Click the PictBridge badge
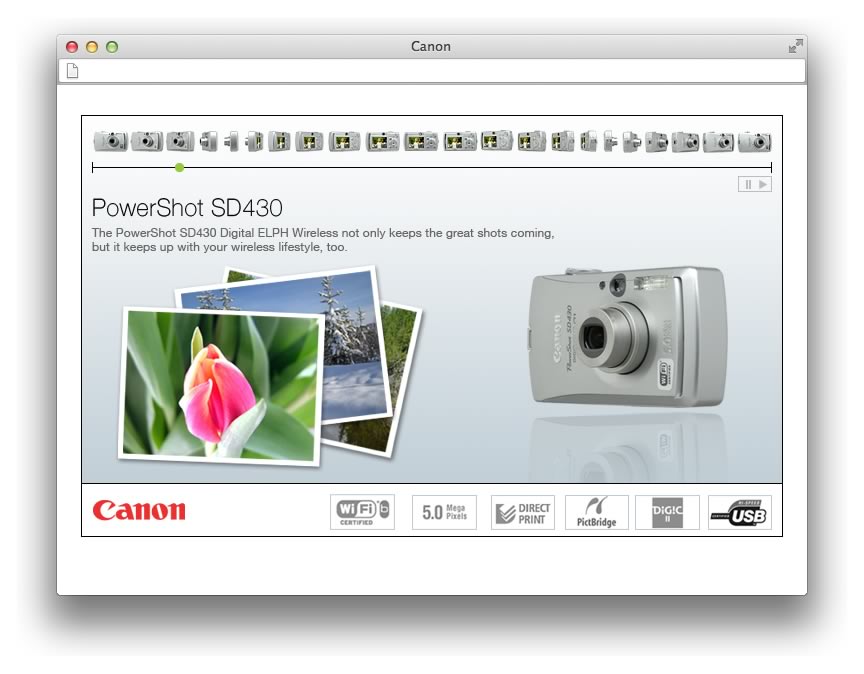Image resolution: width=864 pixels, height=674 pixels. [x=597, y=512]
